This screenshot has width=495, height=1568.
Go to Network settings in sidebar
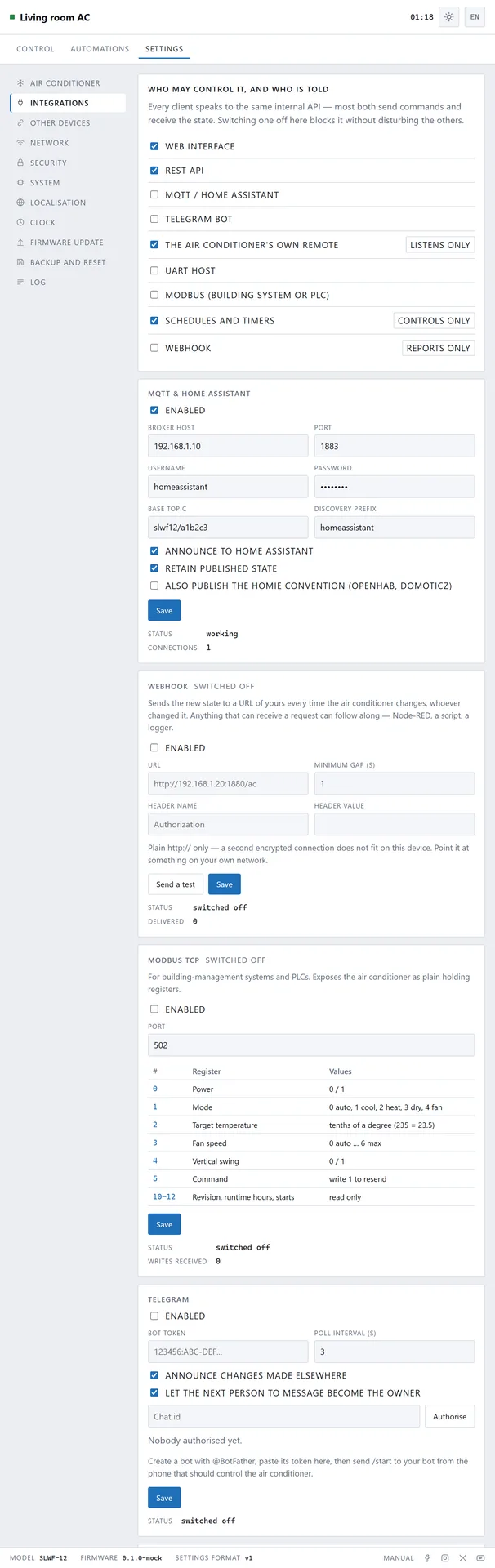point(68,143)
